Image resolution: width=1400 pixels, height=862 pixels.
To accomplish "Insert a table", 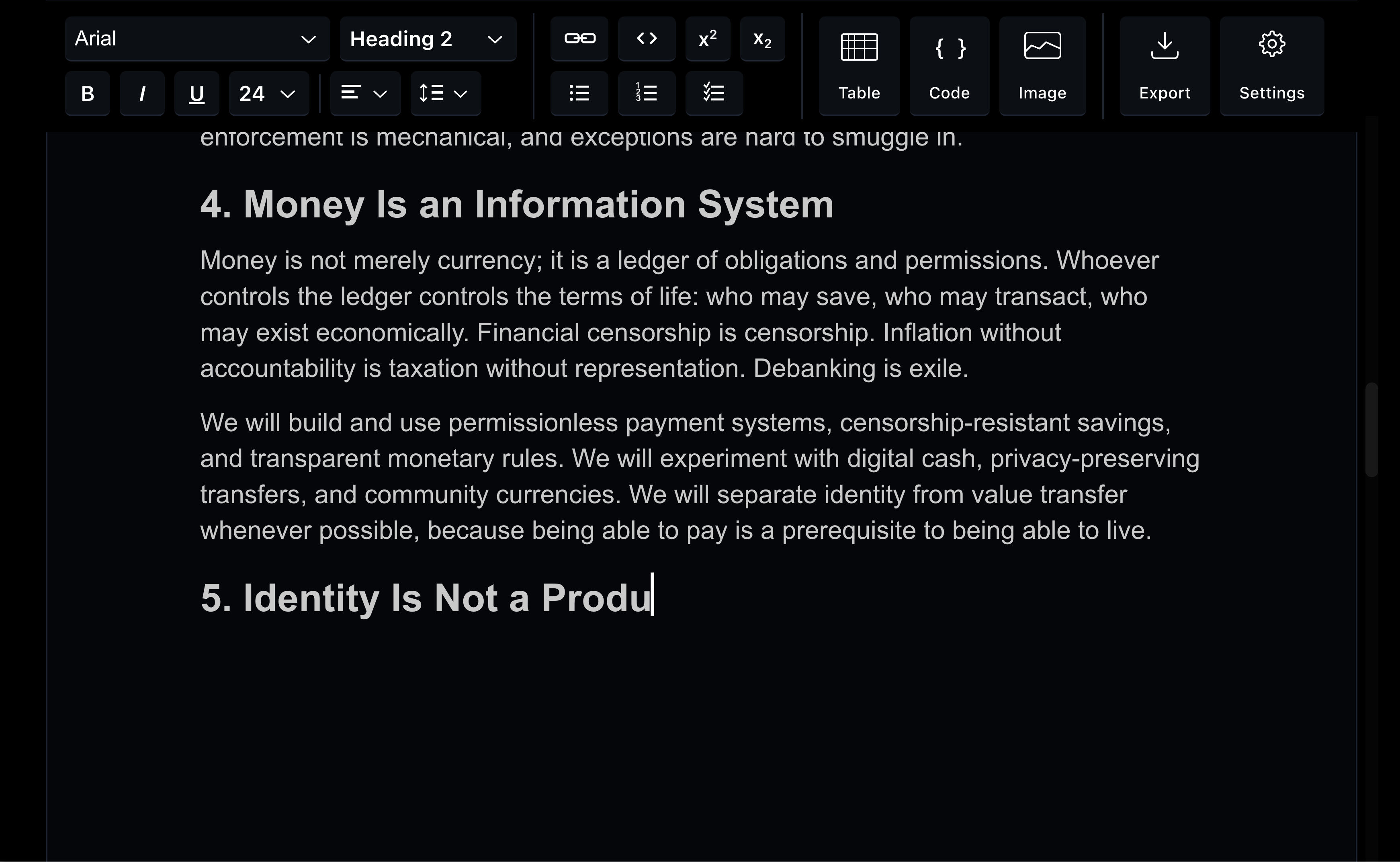I will pyautogui.click(x=858, y=66).
